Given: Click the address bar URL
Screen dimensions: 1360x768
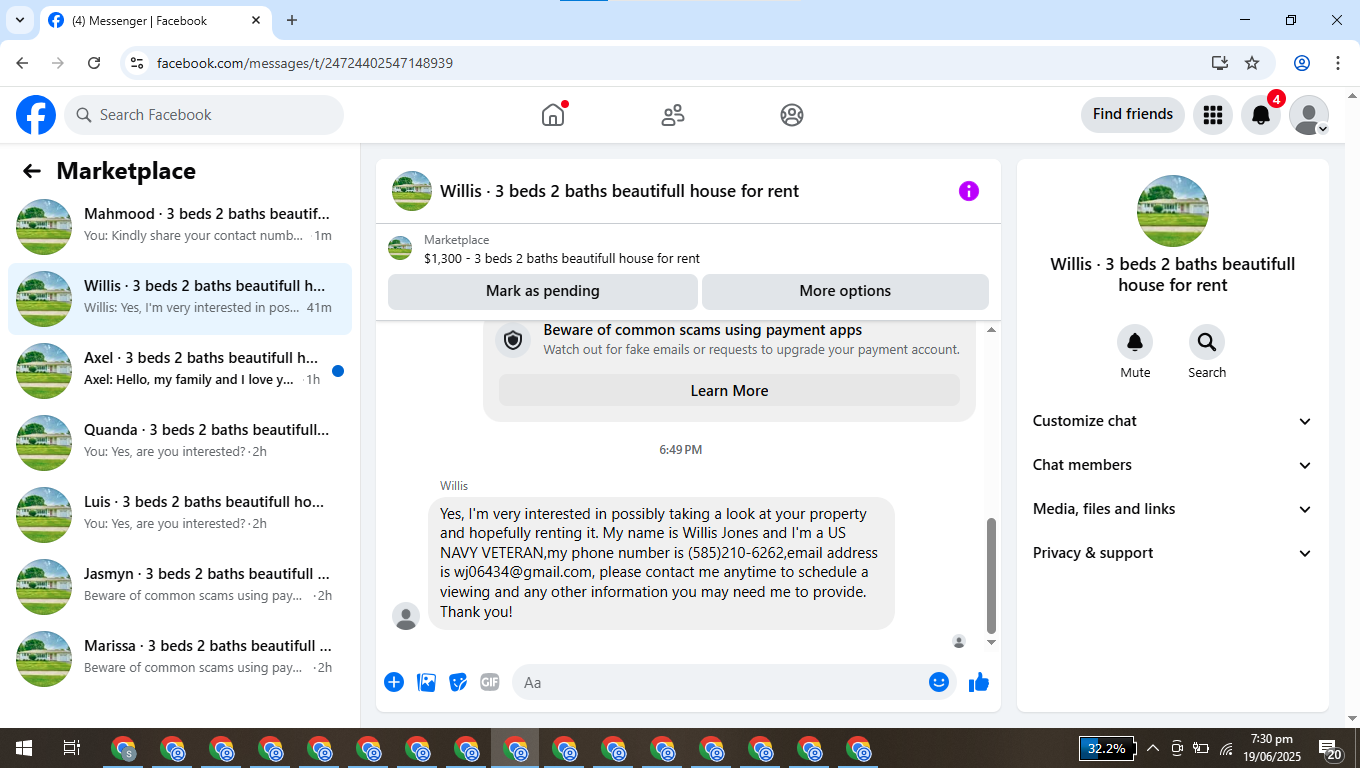Looking at the screenshot, I should click(x=305, y=63).
